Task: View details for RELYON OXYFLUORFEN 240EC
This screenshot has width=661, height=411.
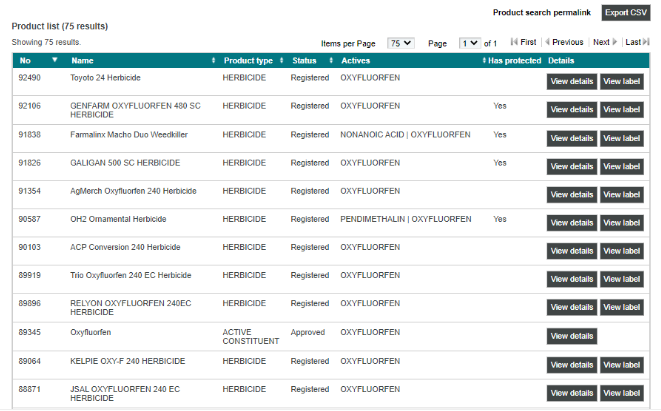Action: tap(572, 307)
